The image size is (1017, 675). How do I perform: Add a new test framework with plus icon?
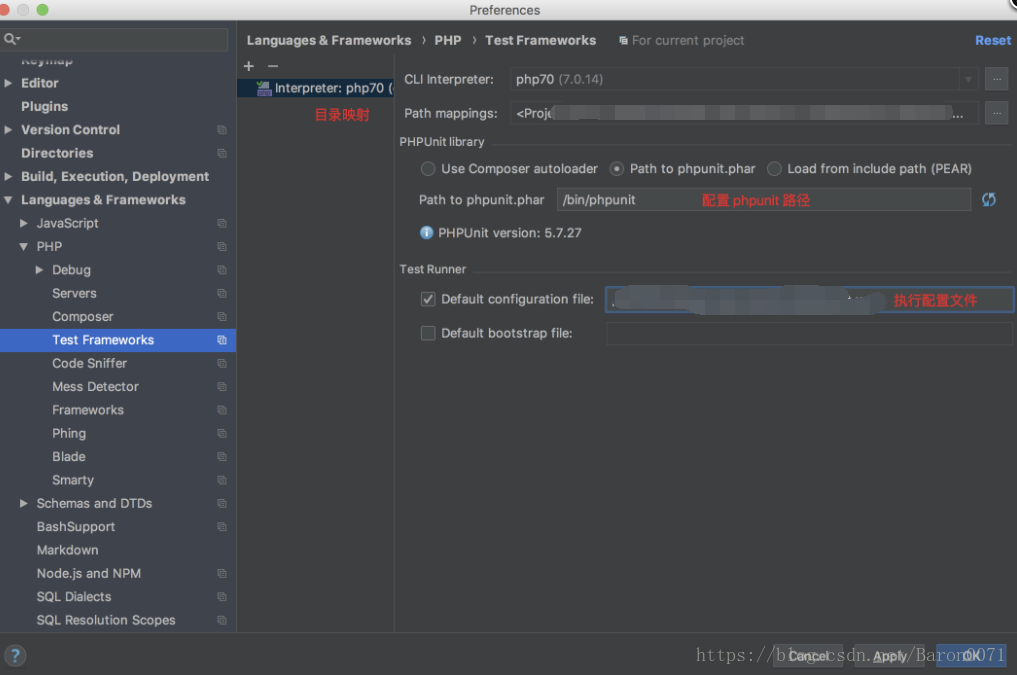tap(248, 66)
